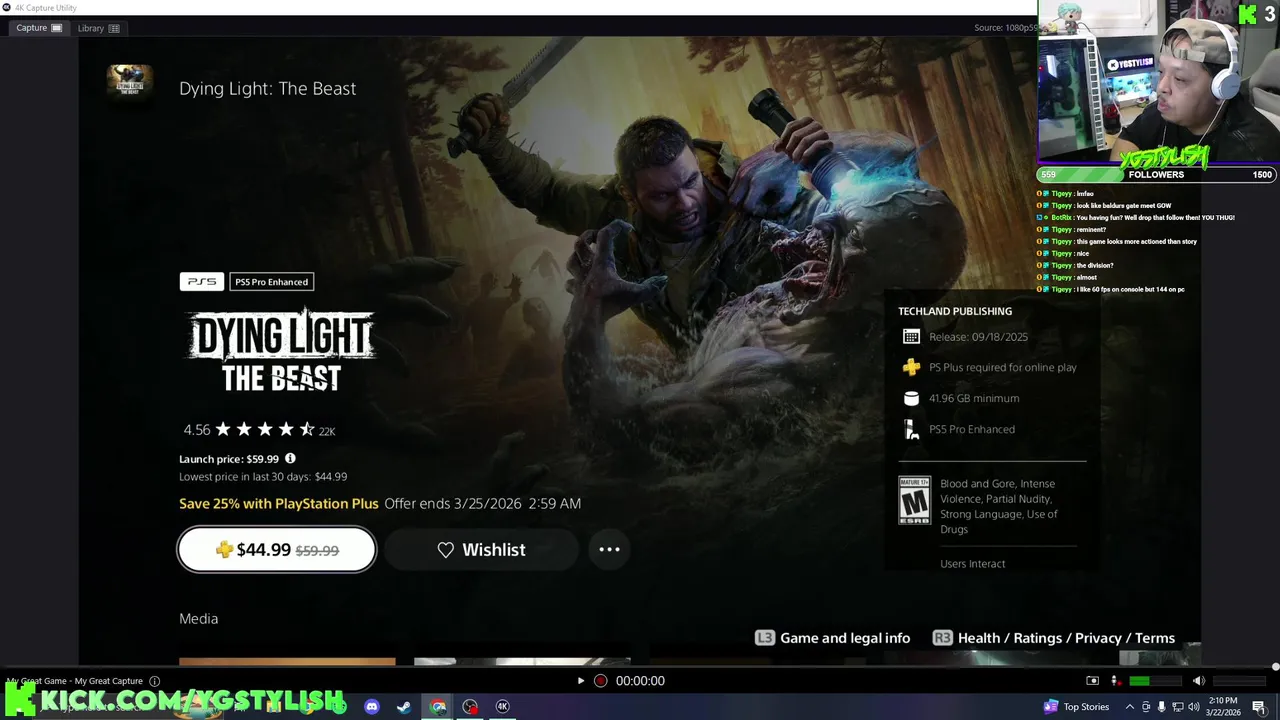Click the taskbar clock showing 2:10 PM

tap(1222, 706)
